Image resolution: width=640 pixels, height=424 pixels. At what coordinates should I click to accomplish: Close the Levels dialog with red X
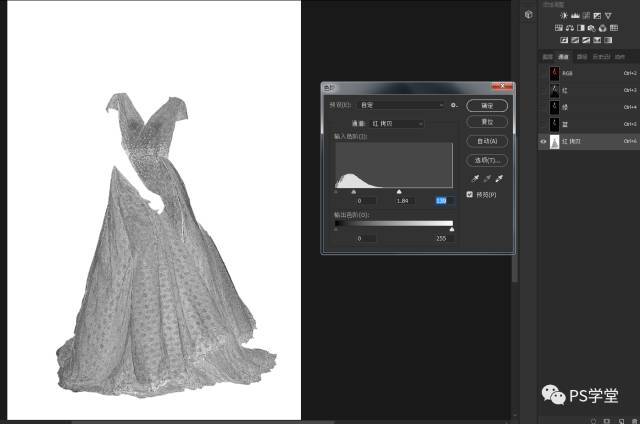[x=502, y=86]
